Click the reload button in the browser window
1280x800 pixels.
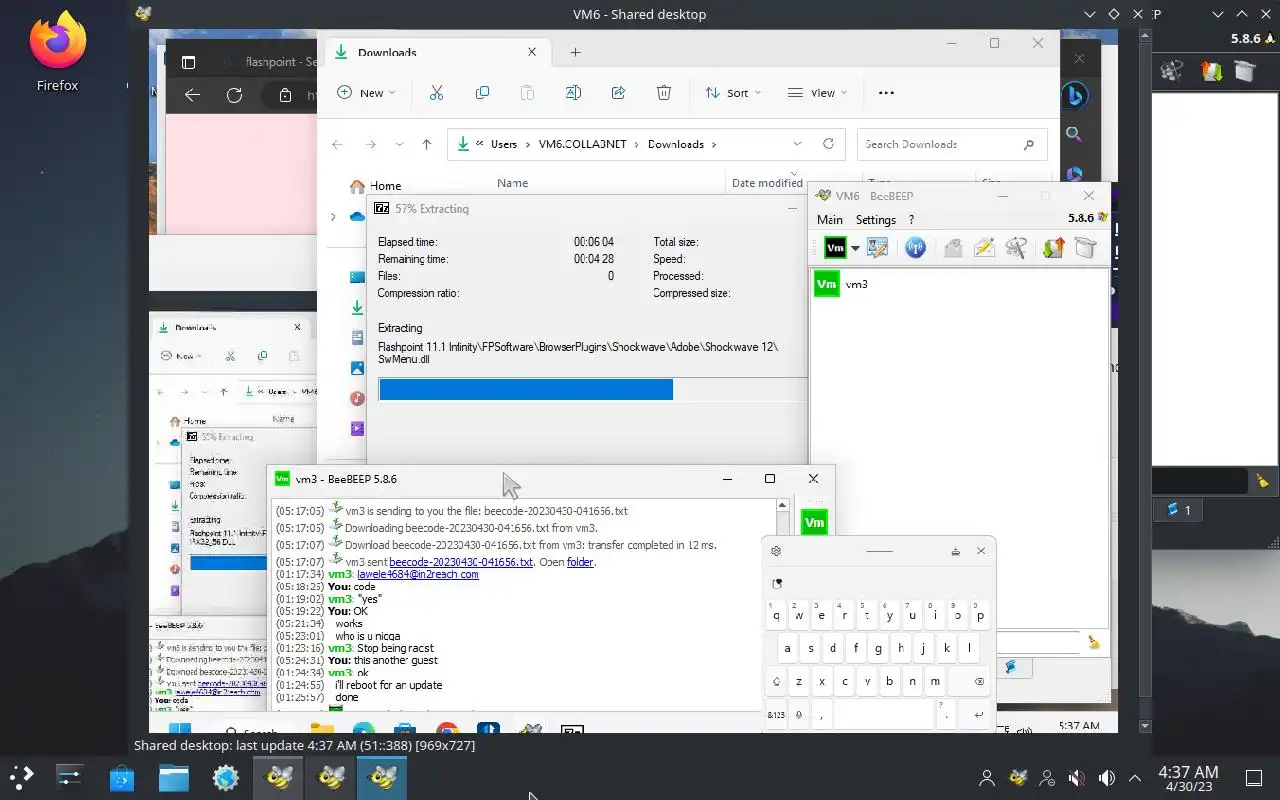(234, 95)
